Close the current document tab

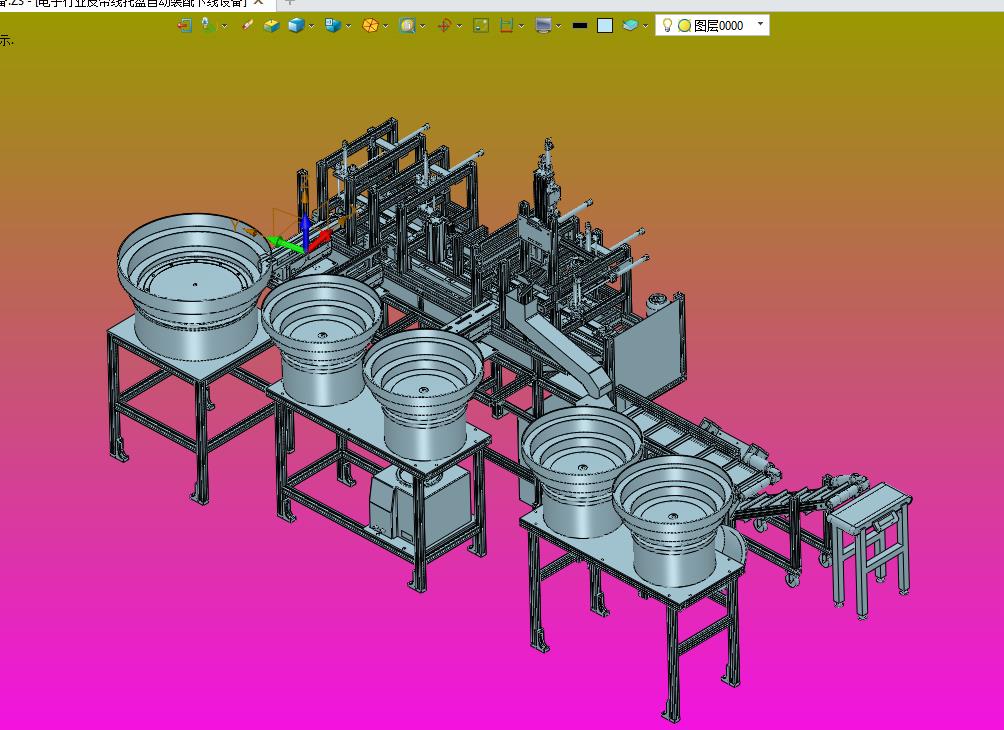pos(259,3)
